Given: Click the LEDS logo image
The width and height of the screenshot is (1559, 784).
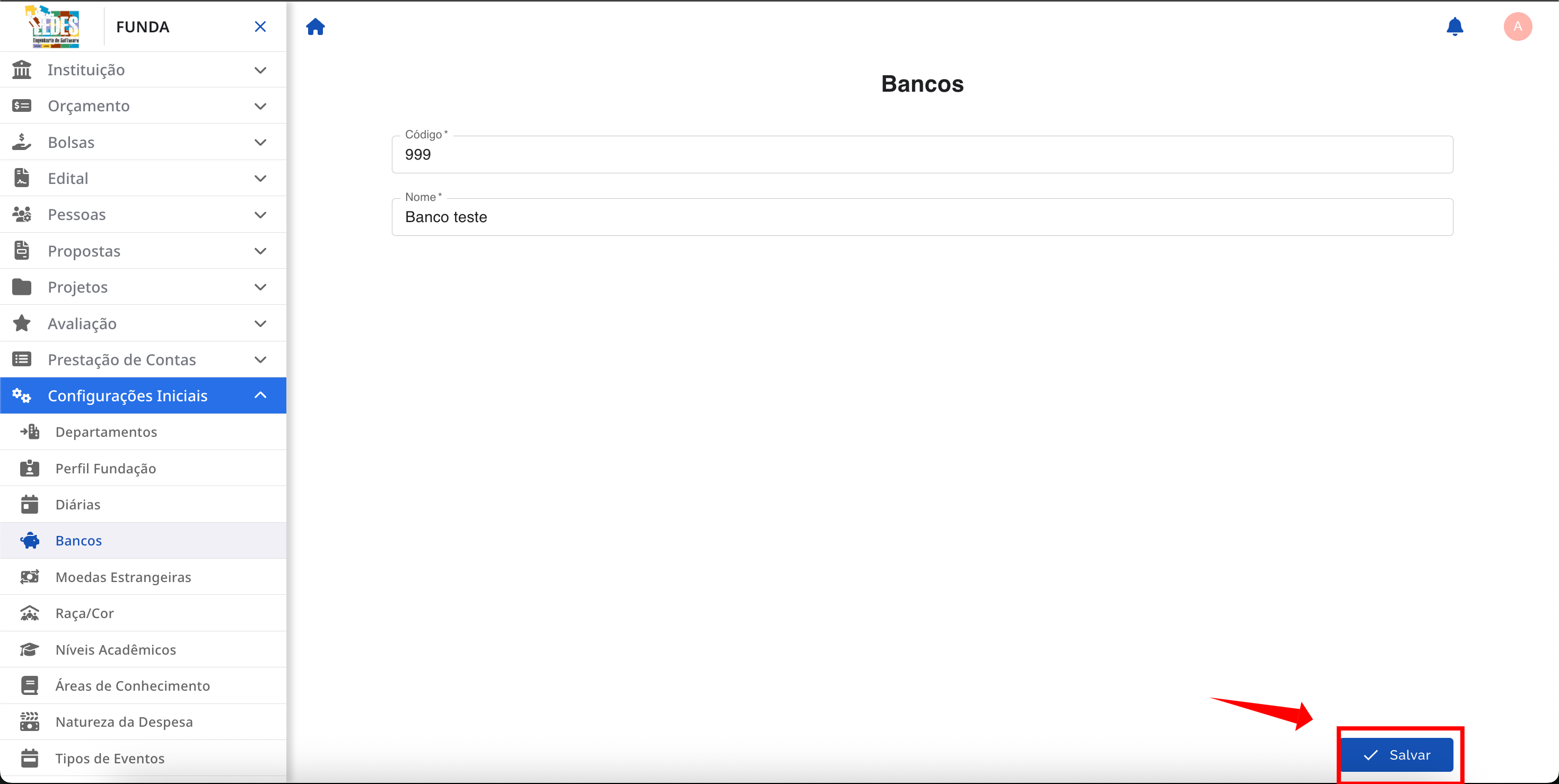Looking at the screenshot, I should click(54, 27).
